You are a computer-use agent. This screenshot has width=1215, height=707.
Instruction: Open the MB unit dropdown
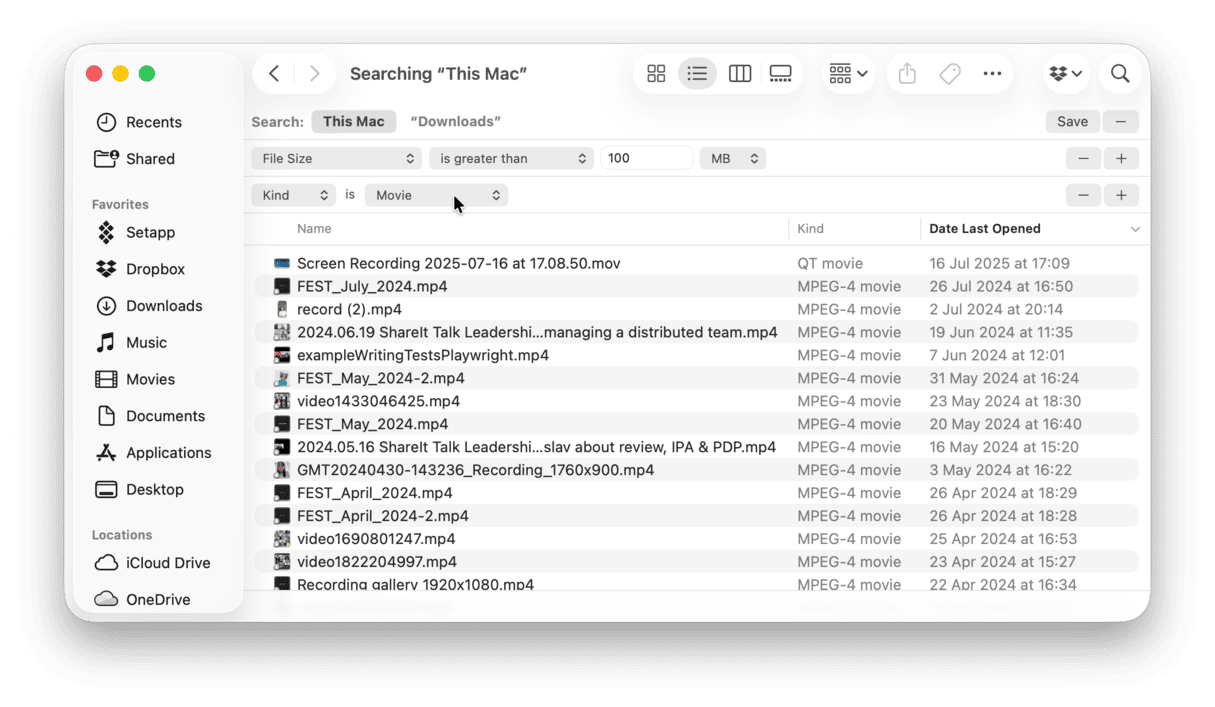click(x=733, y=158)
